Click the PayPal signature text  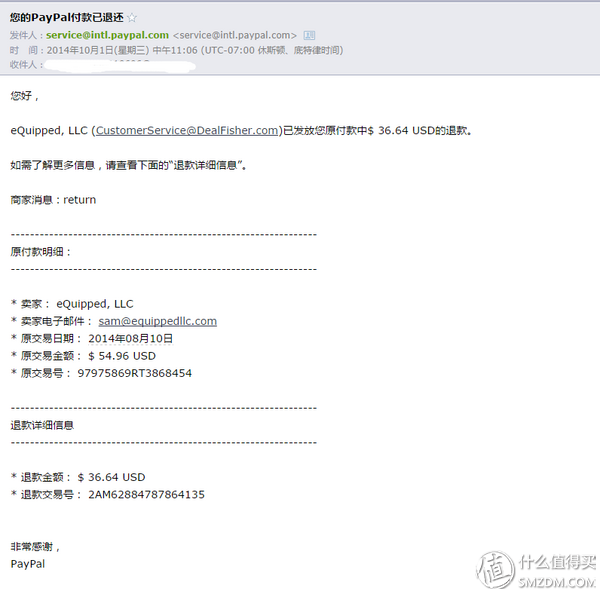coord(28,564)
